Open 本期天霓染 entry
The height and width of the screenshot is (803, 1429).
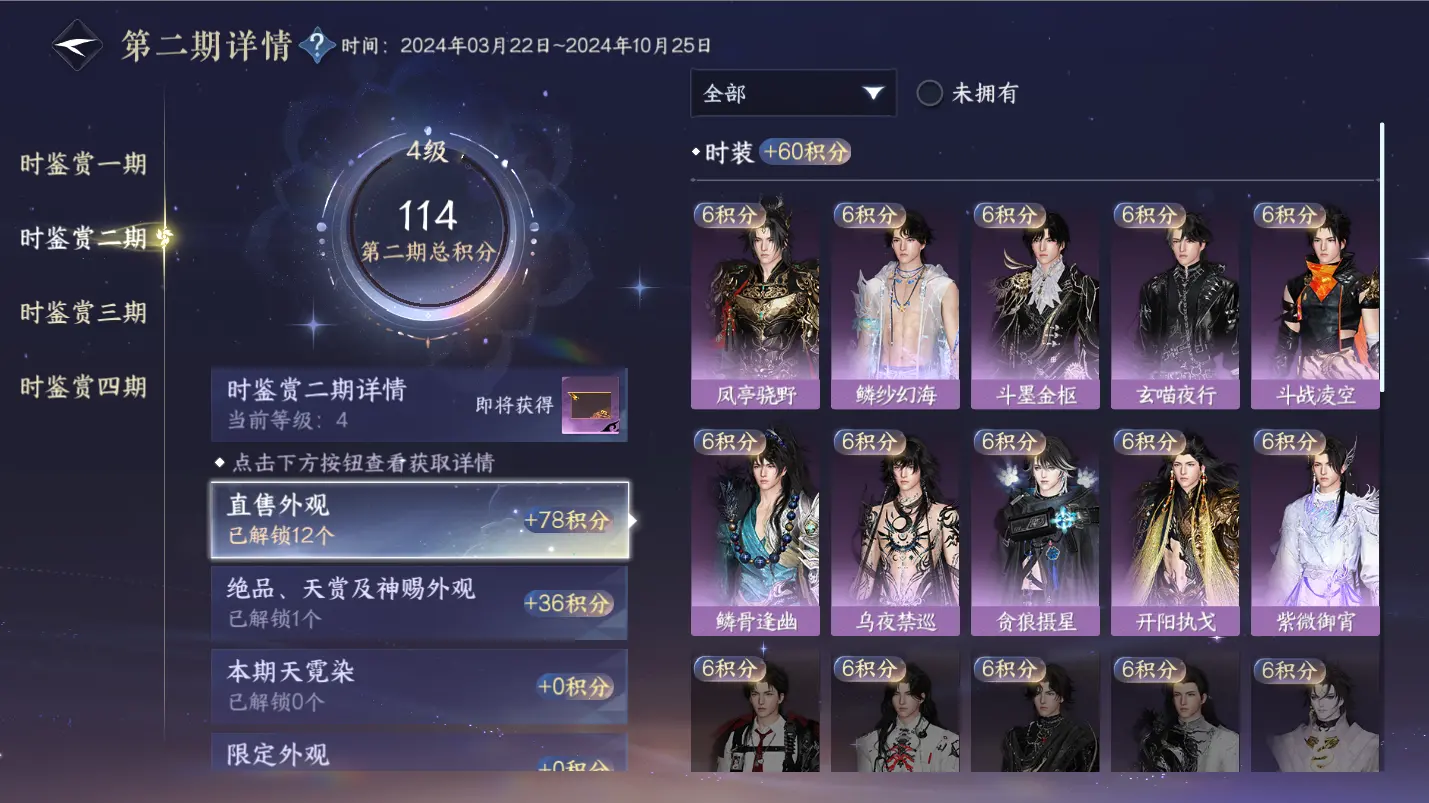420,686
